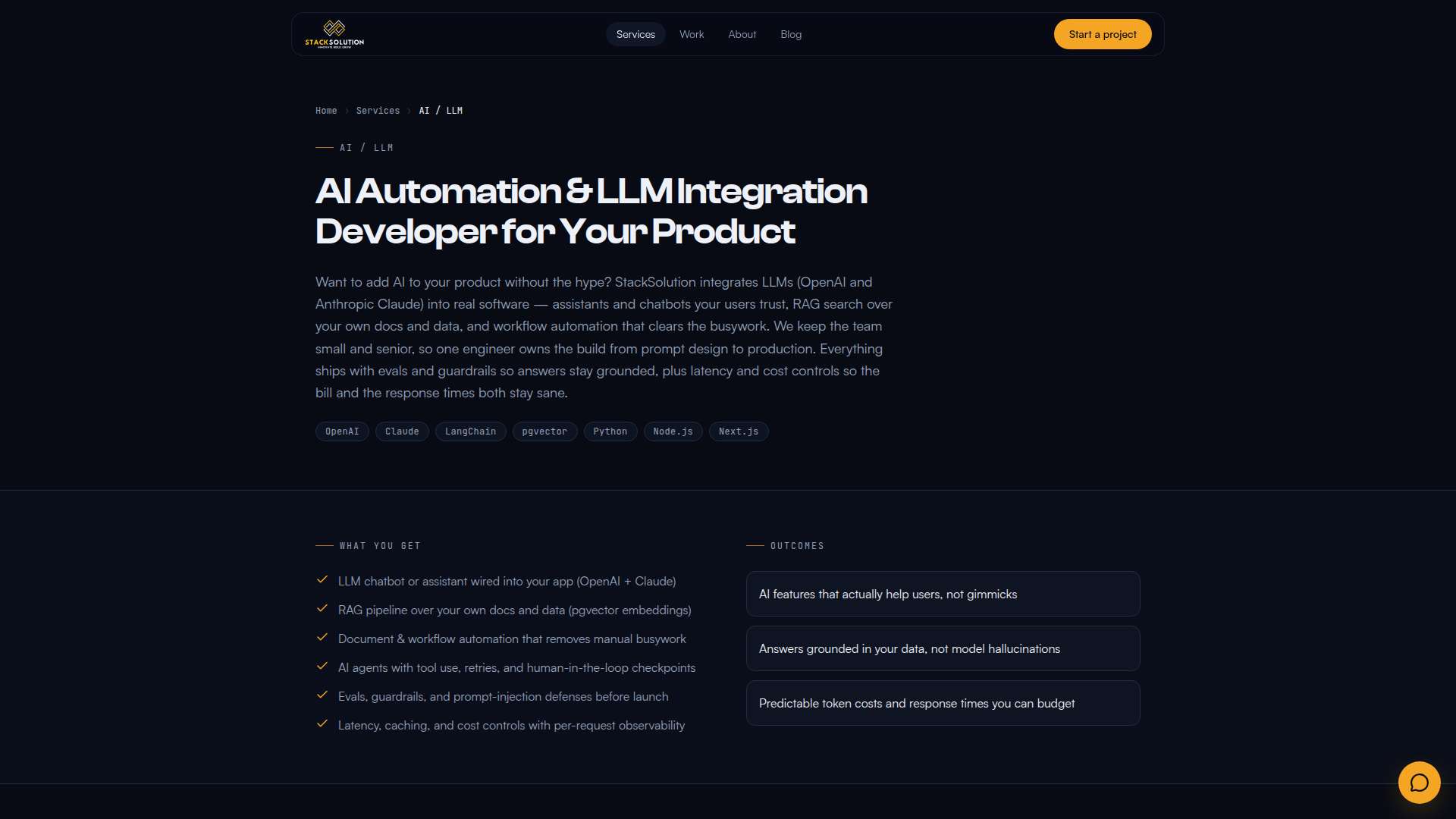Click checkmark beside AI agents item

pos(322,667)
